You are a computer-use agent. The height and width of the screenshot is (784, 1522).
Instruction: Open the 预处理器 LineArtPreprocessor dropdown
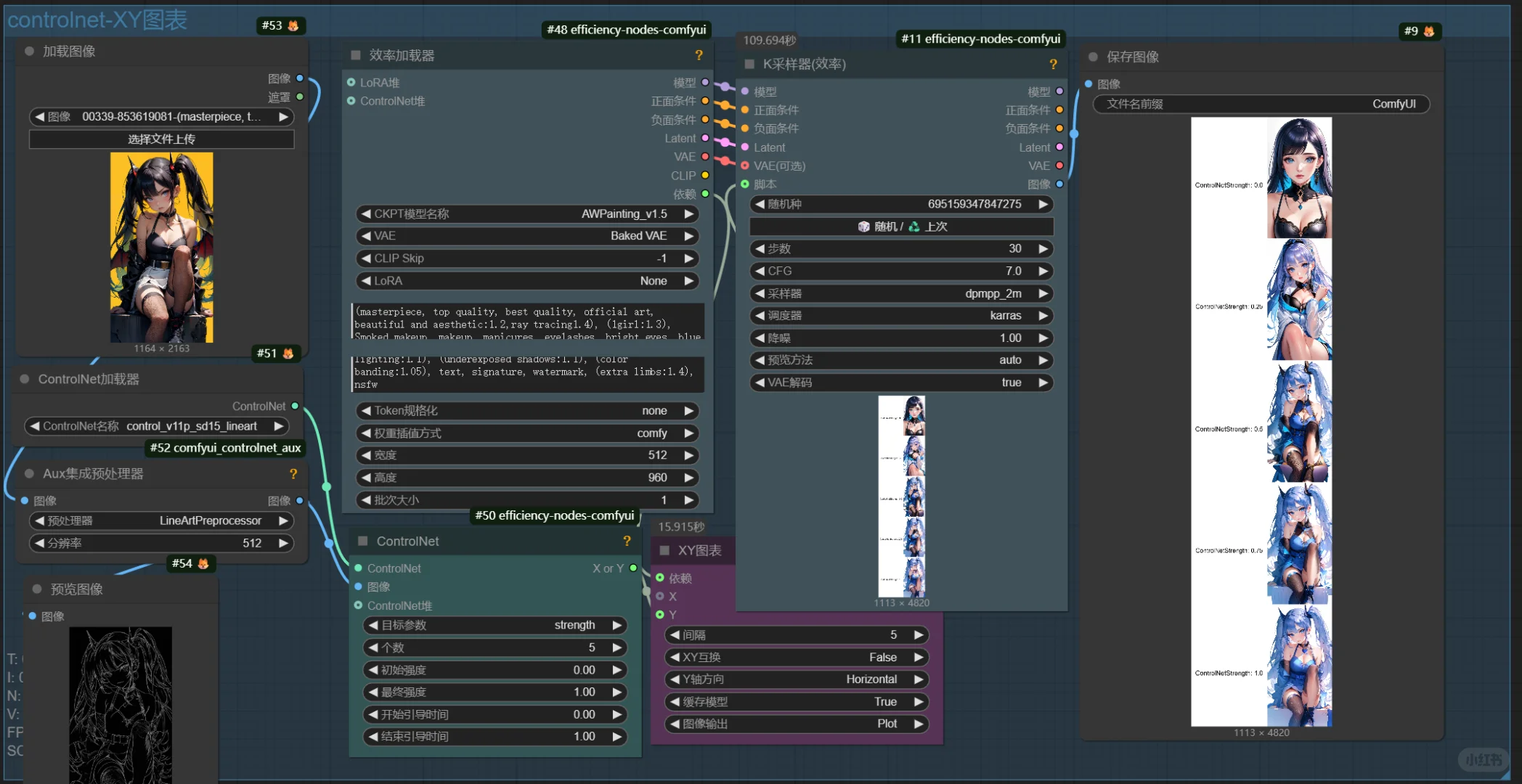(161, 521)
